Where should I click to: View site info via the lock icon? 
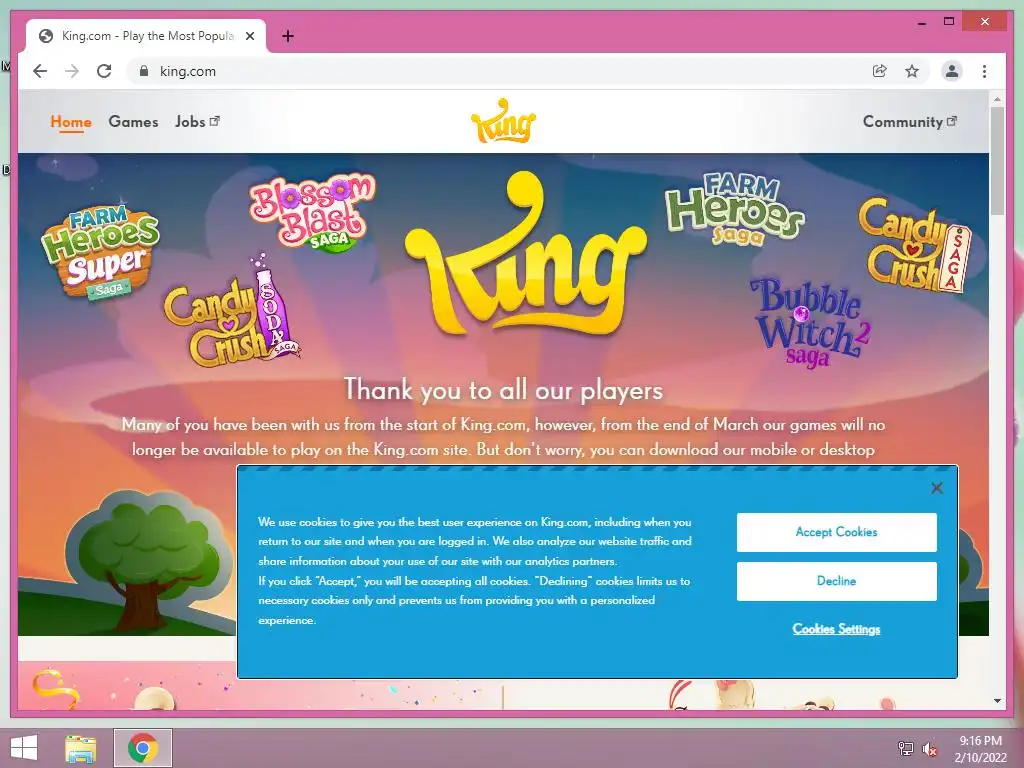point(144,71)
